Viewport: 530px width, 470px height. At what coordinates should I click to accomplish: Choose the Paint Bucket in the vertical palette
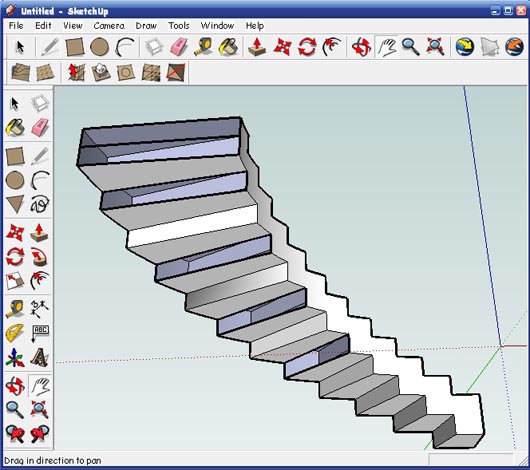[x=15, y=128]
